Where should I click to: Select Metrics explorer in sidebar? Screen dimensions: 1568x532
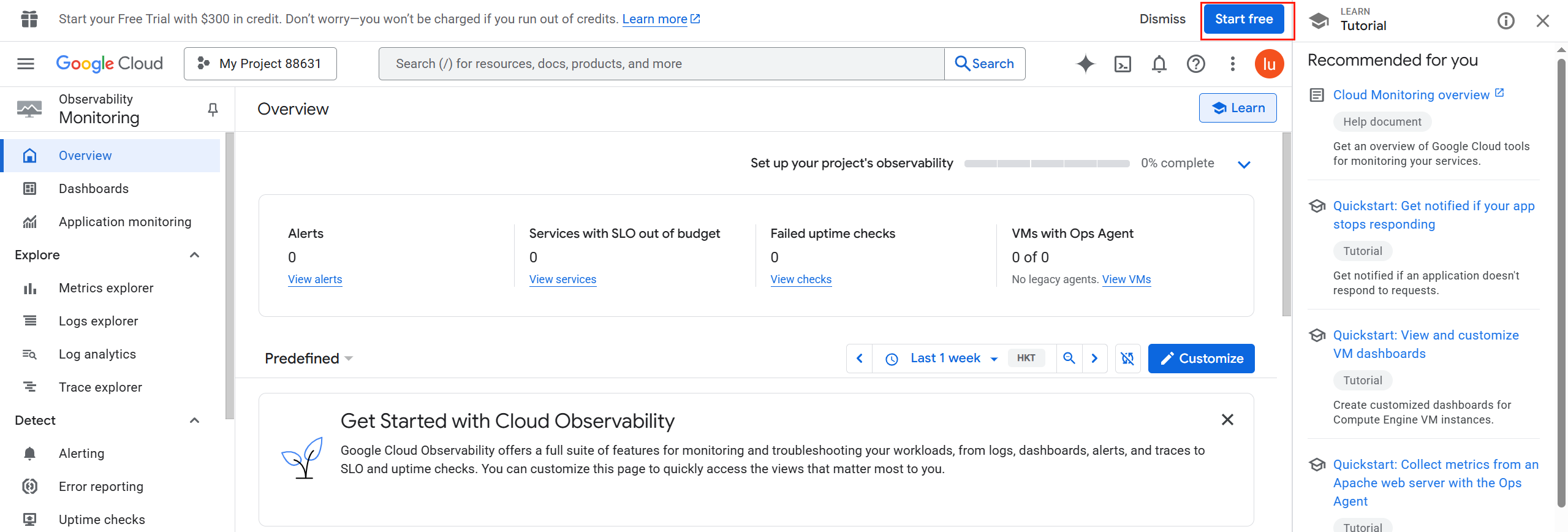click(106, 288)
